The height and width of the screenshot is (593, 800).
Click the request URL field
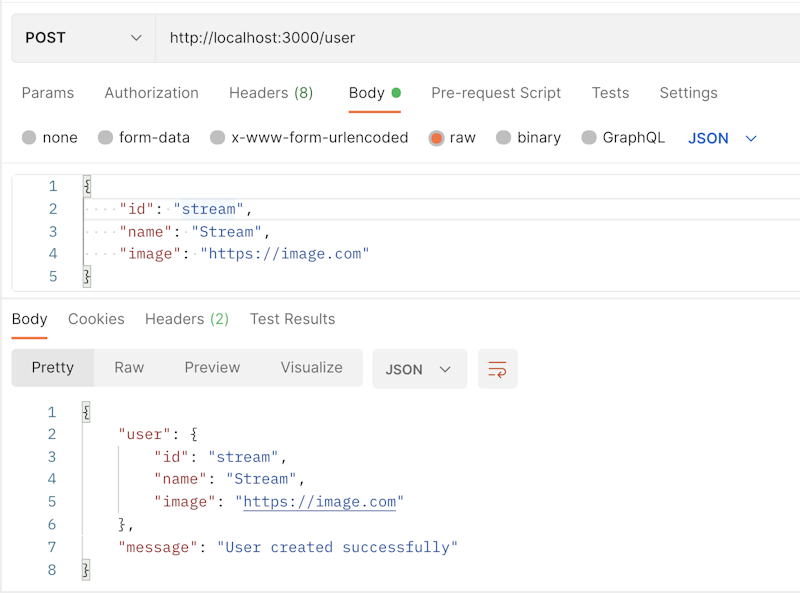(x=400, y=37)
